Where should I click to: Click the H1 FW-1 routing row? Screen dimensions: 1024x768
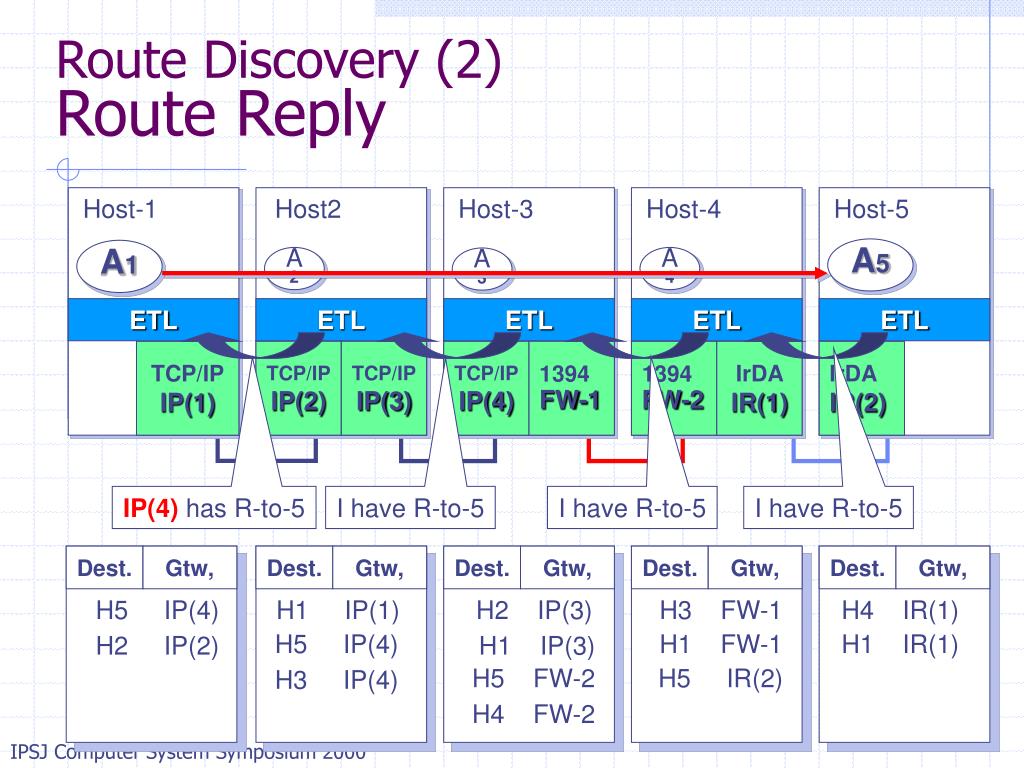[720, 645]
